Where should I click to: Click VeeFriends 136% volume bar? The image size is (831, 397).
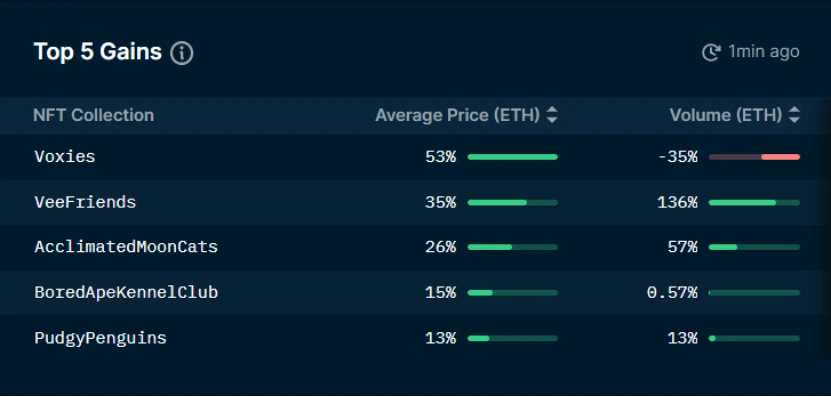coord(754,202)
